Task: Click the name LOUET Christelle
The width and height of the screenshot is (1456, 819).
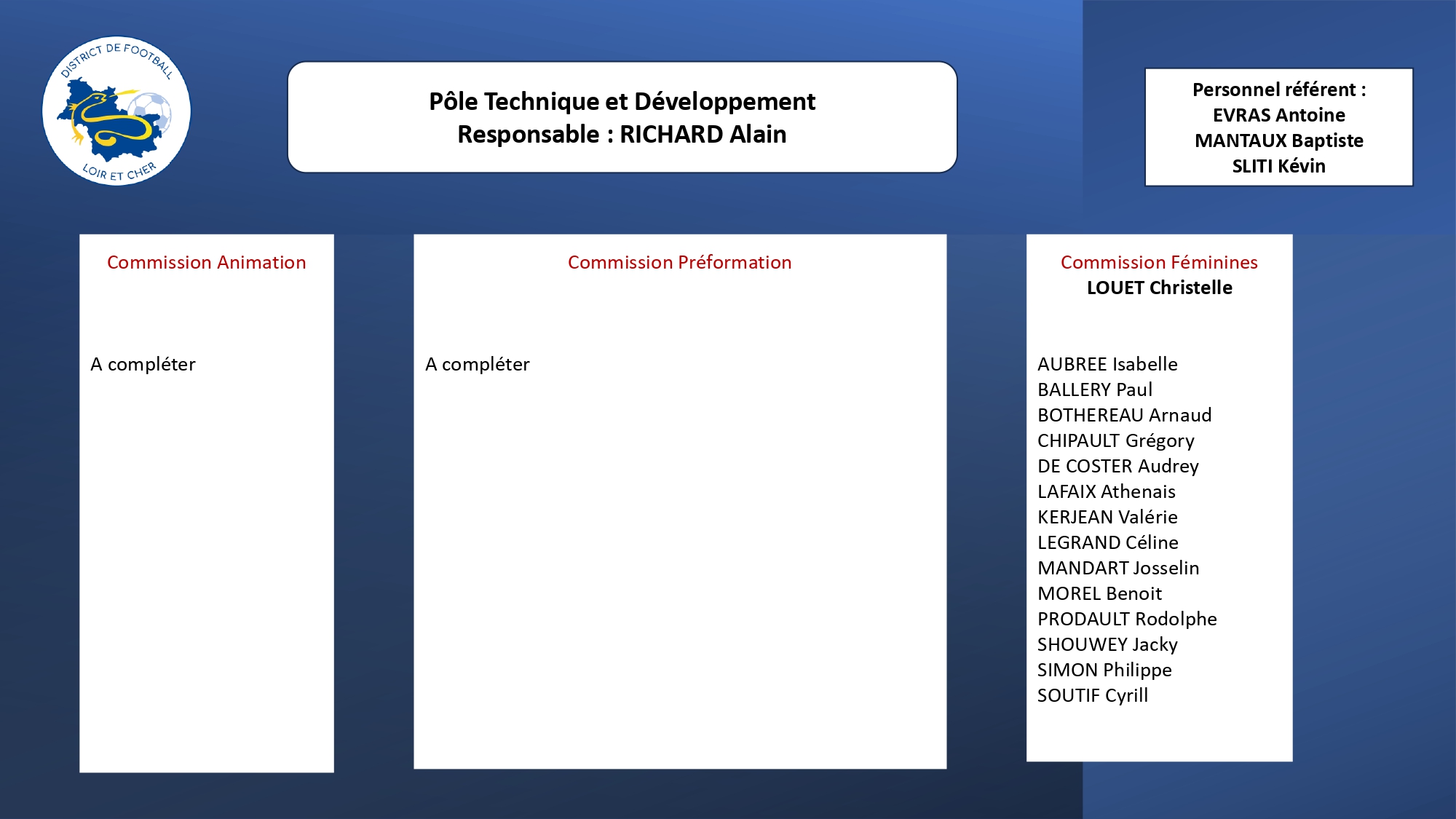Action: point(1160,288)
